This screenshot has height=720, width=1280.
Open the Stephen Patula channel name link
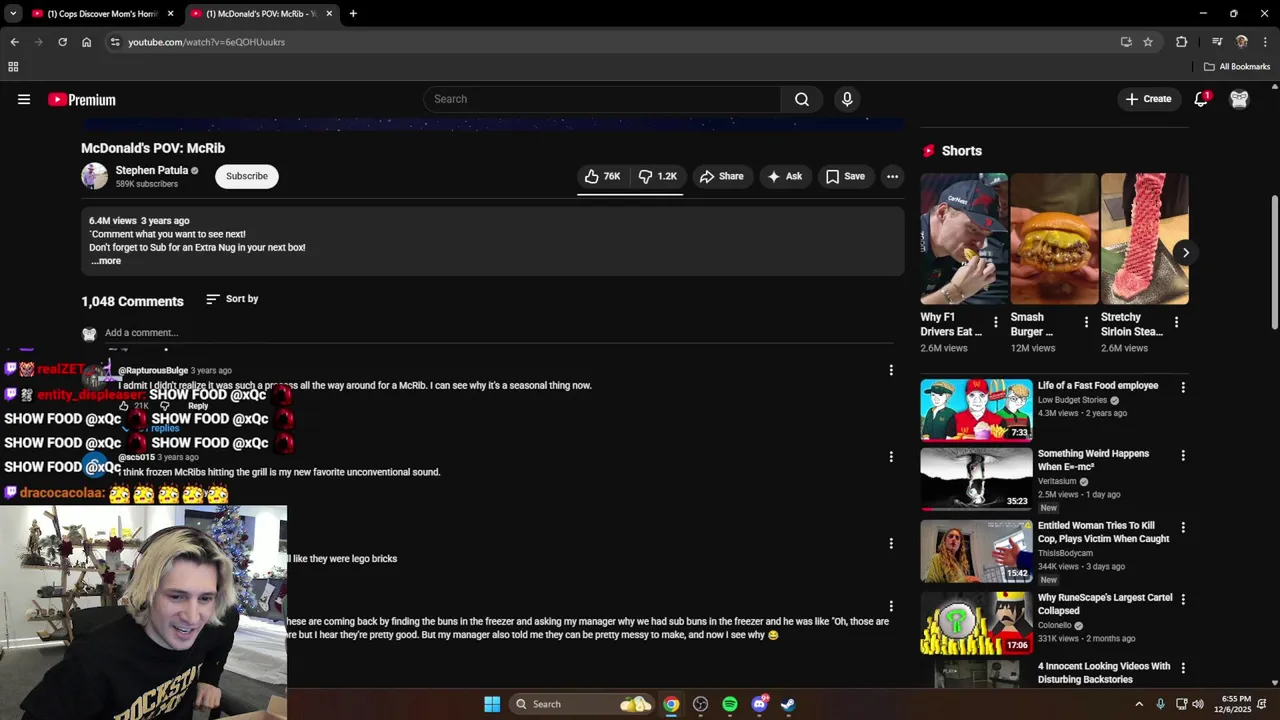151,170
